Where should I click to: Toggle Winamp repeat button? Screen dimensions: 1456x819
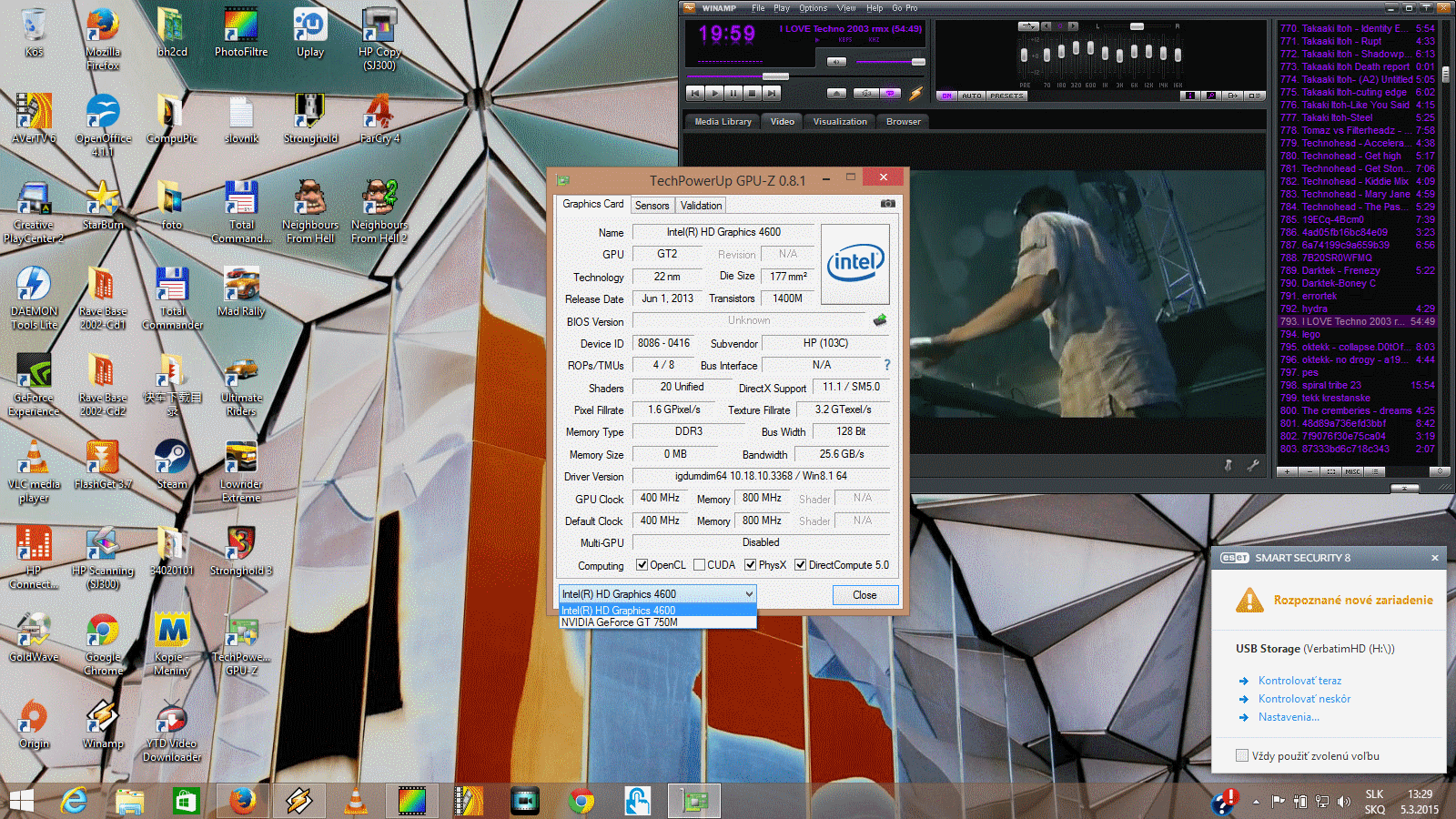tap(891, 93)
